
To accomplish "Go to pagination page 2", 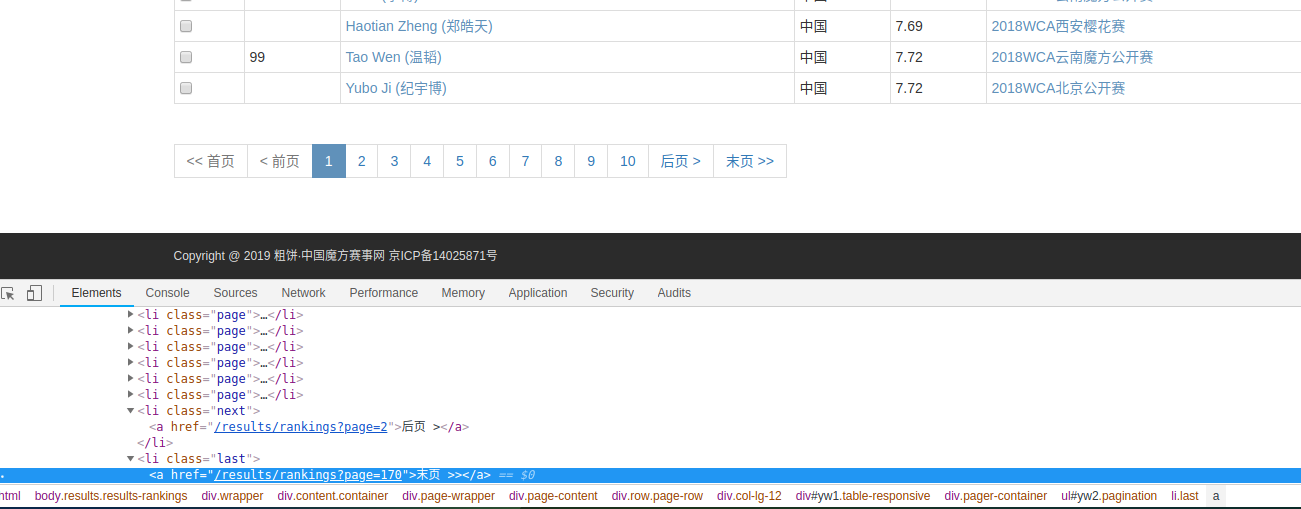I will click(x=361, y=161).
